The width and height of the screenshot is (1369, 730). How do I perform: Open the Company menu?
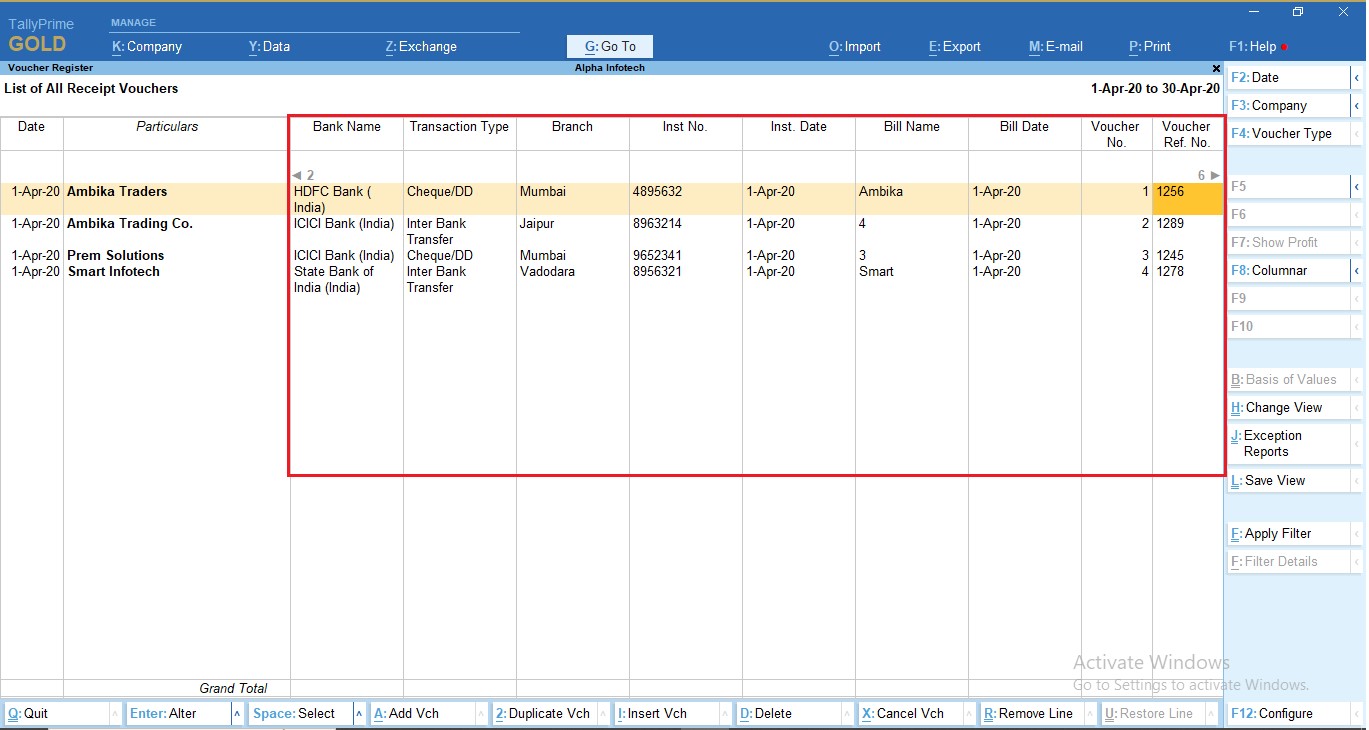pyautogui.click(x=147, y=47)
